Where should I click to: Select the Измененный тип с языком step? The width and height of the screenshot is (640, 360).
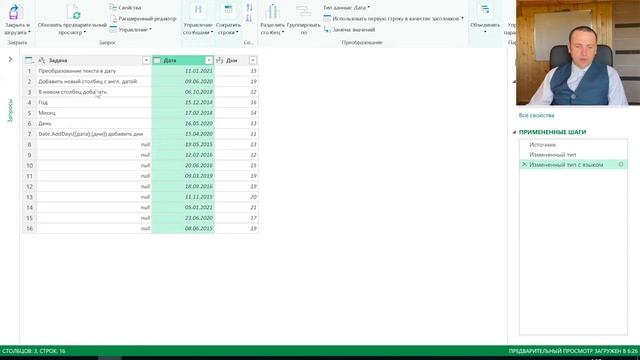coord(573,165)
